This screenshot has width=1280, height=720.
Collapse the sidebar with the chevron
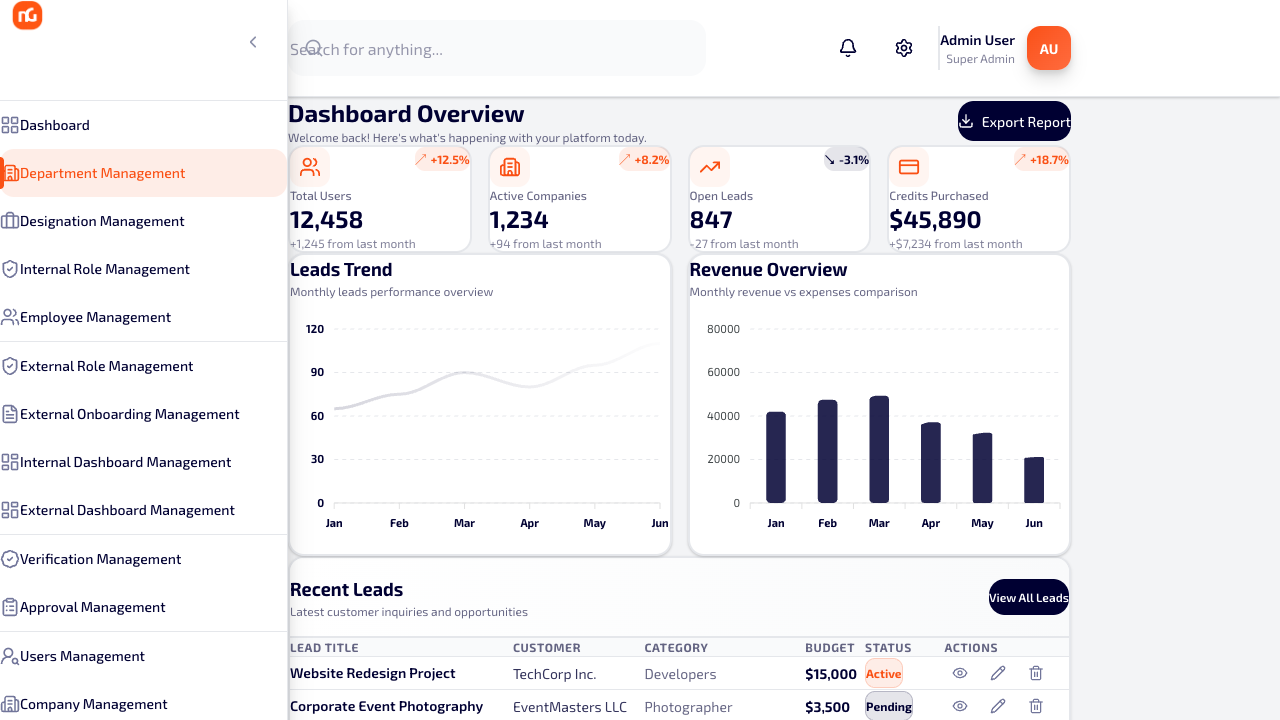click(253, 42)
